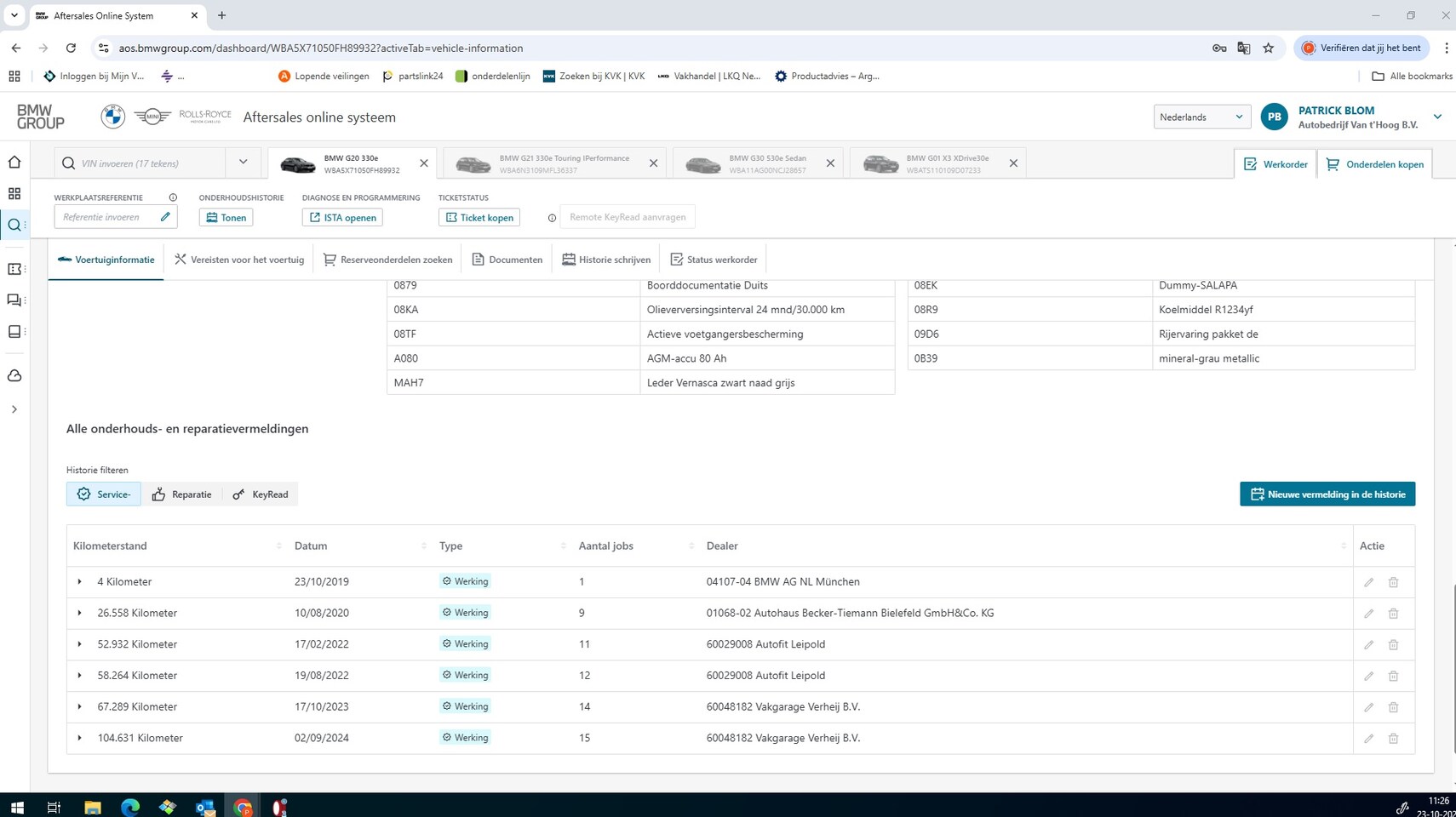The image size is (1456, 817).
Task: Click info icon next to Werkplaatsreferentie
Action: (173, 197)
